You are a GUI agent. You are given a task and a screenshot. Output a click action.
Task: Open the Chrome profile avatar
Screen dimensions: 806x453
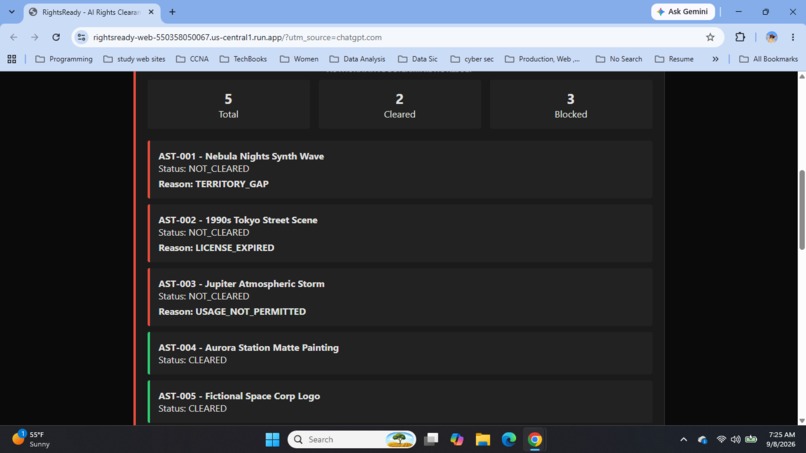click(x=771, y=37)
